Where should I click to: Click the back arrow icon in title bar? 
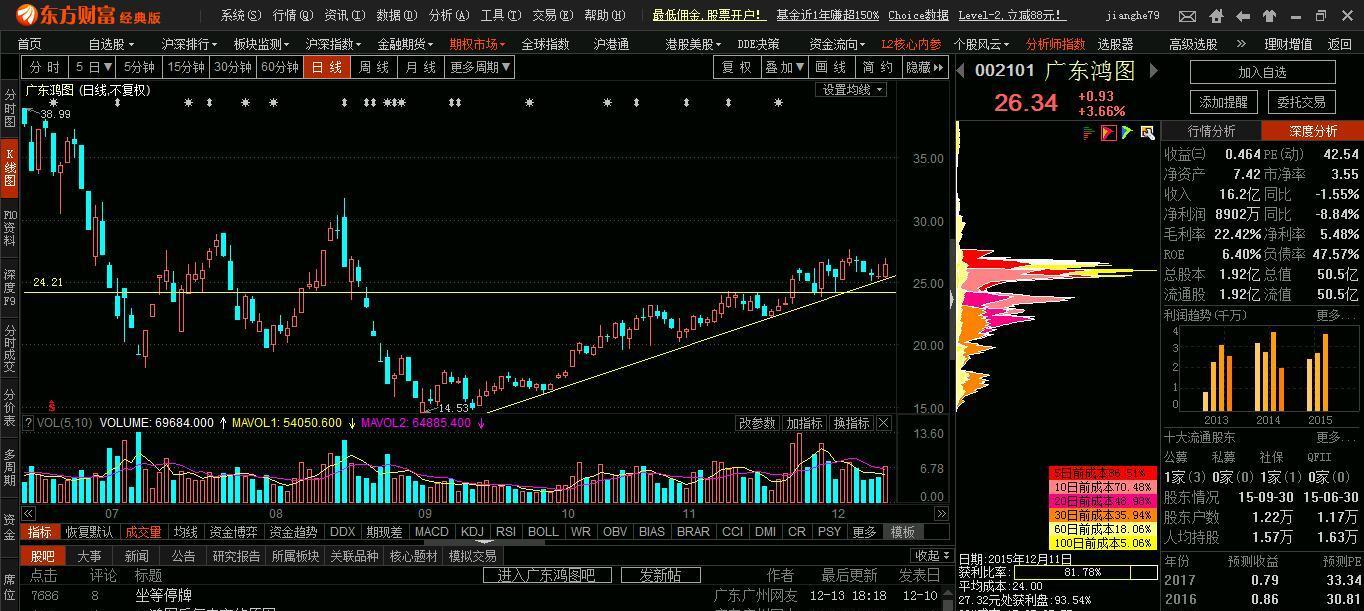[1243, 16]
